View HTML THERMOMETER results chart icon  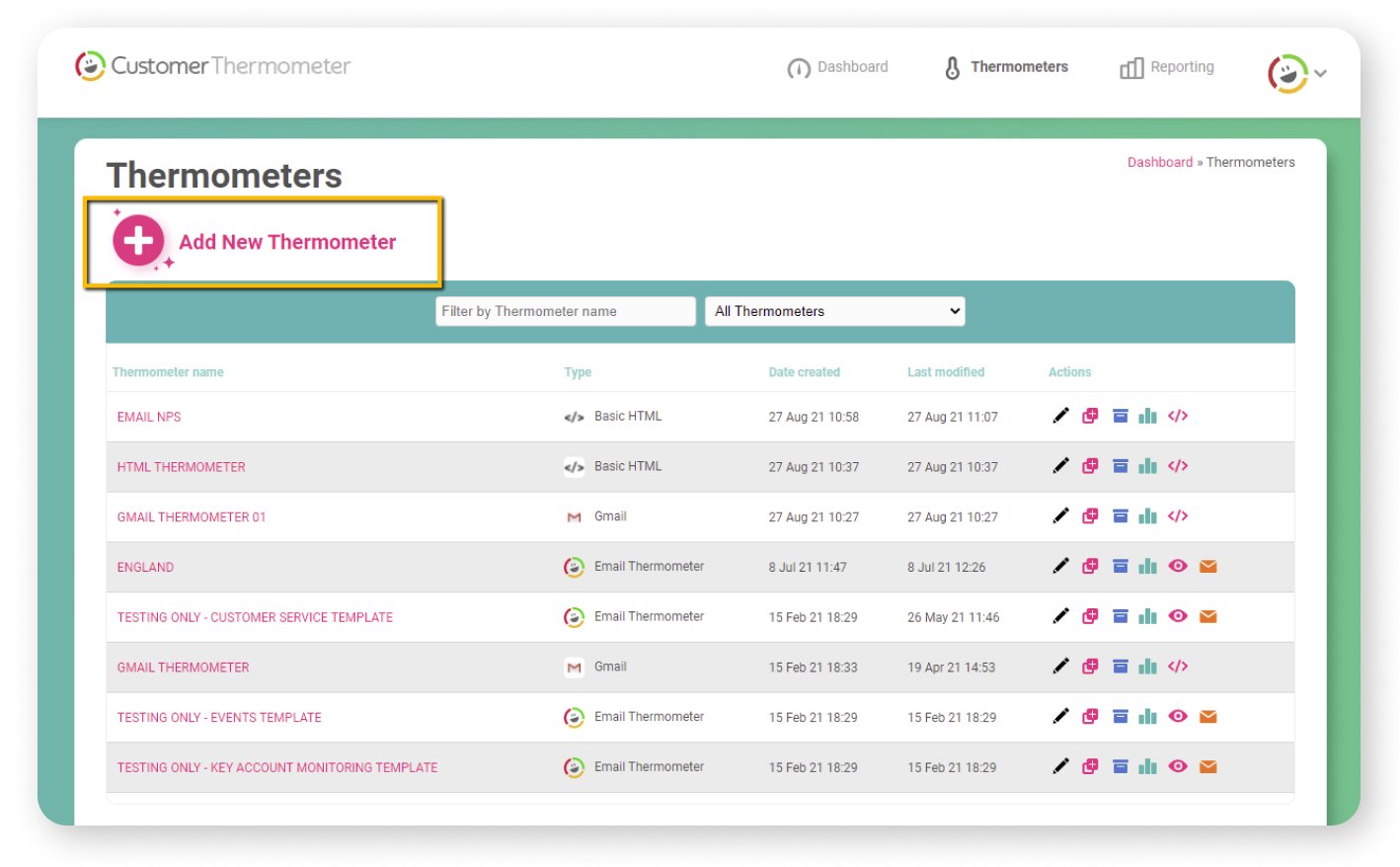pos(1147,466)
